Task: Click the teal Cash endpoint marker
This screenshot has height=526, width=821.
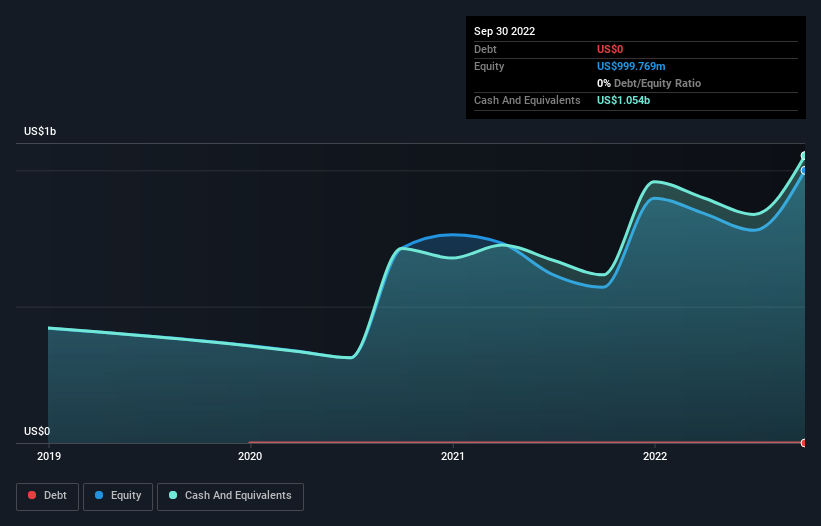Action: click(804, 155)
